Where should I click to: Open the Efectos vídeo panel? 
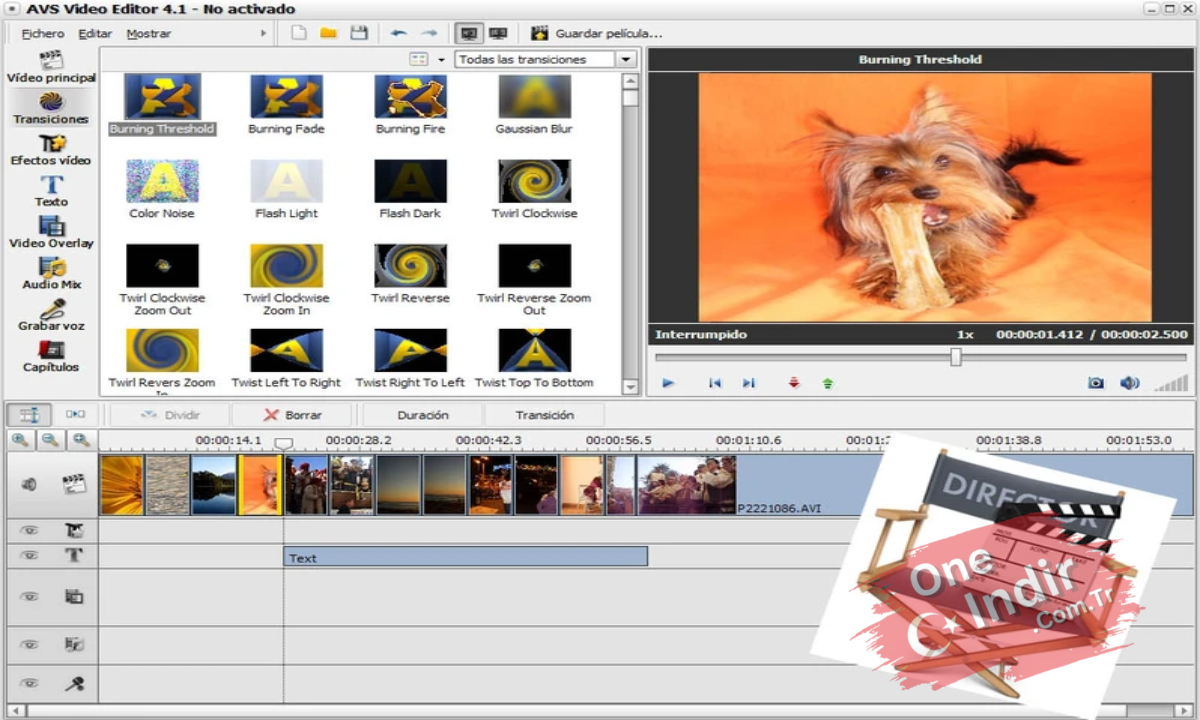click(51, 150)
